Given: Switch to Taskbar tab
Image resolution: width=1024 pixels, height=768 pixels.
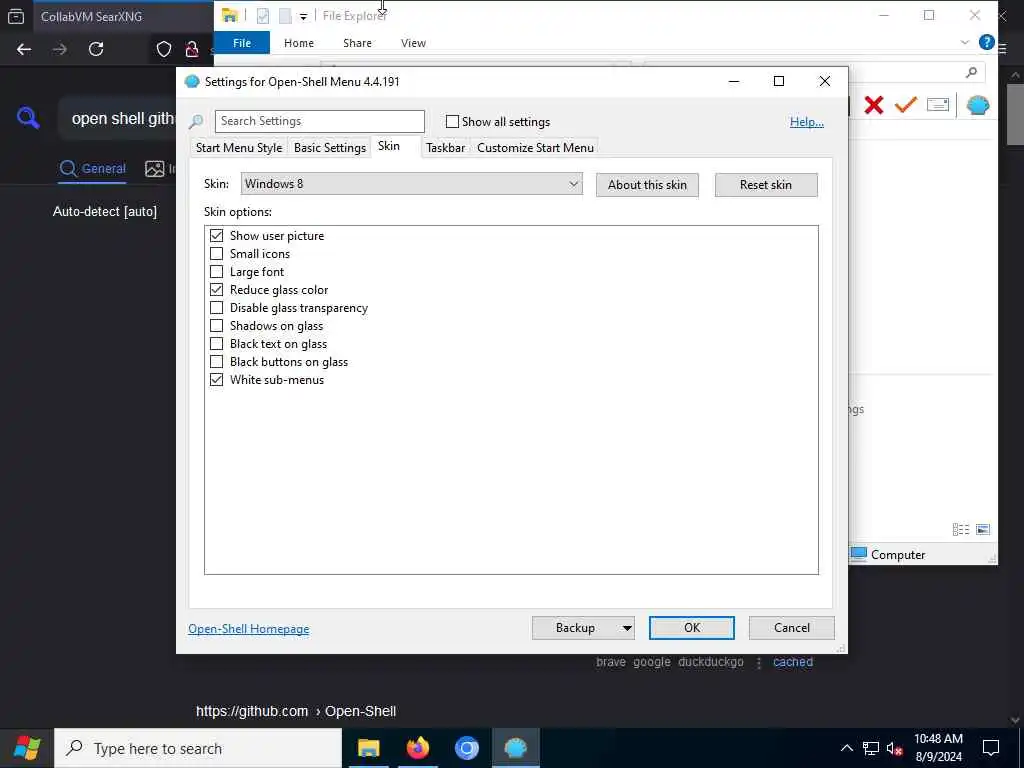Looking at the screenshot, I should click(x=445, y=148).
